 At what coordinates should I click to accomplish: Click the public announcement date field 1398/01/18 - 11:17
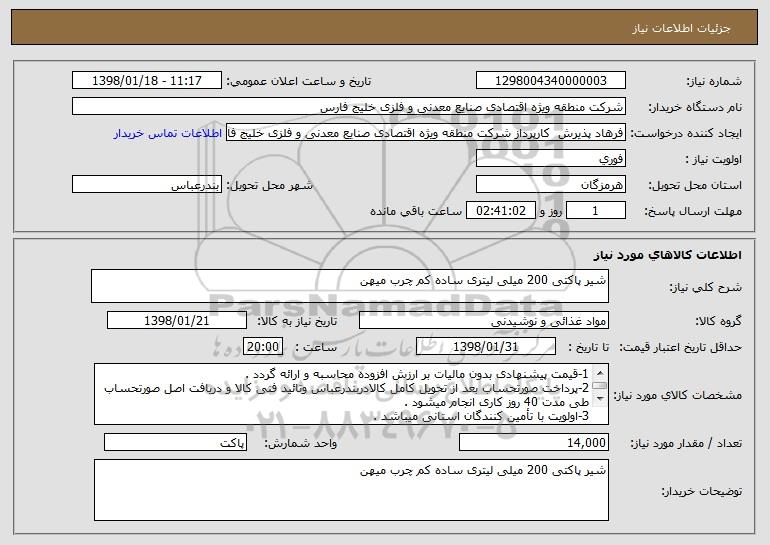click(147, 81)
